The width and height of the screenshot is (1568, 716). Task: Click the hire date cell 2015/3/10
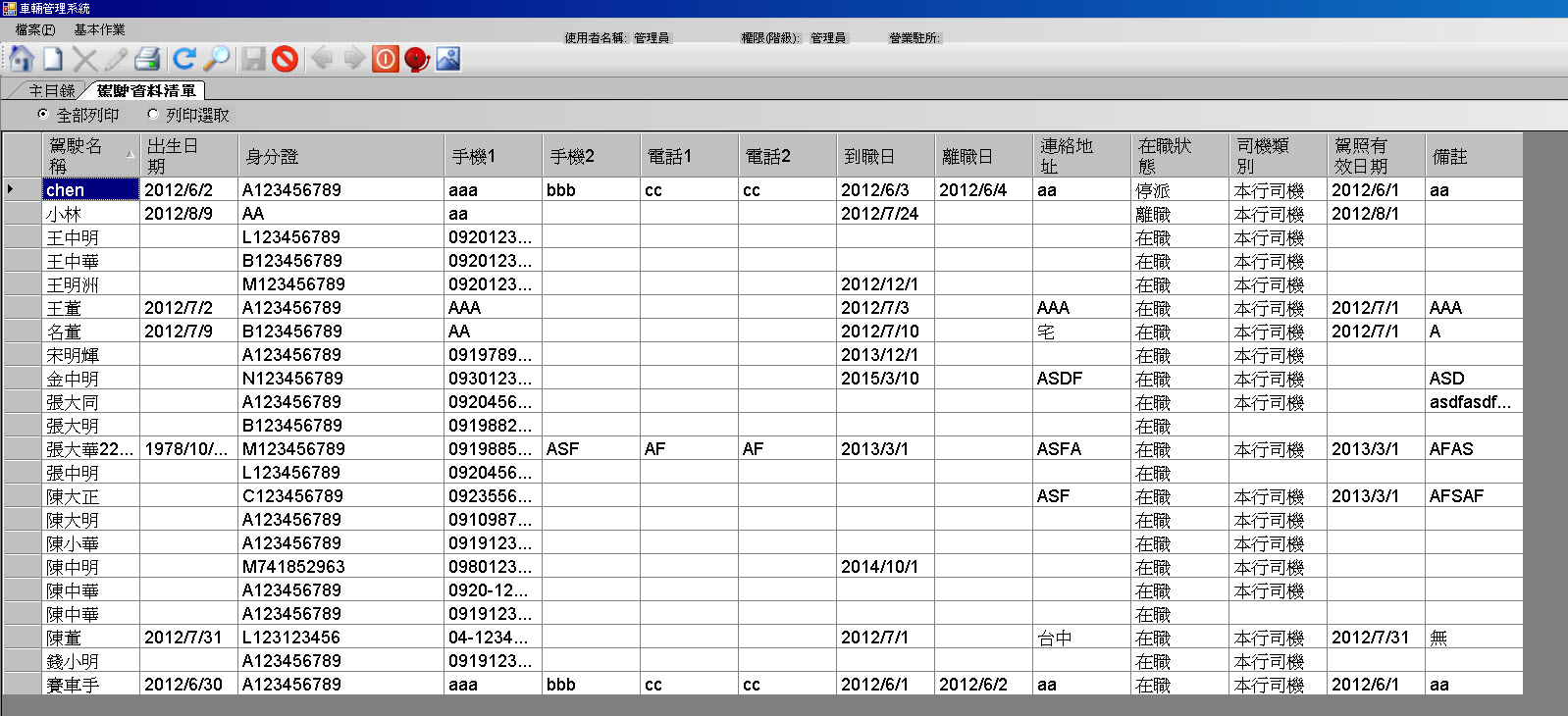coord(885,378)
